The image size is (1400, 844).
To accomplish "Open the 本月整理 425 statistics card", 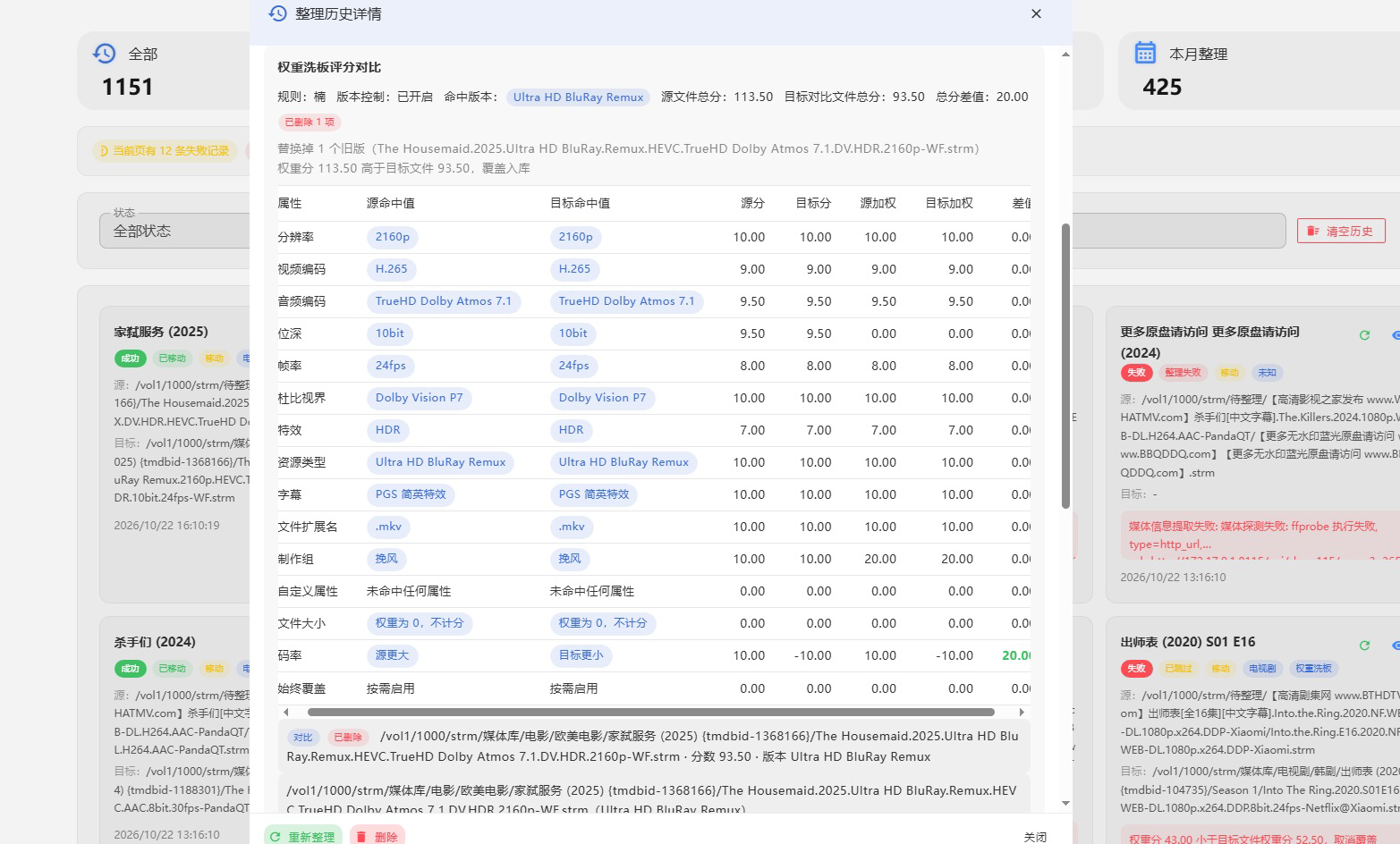I will click(x=1258, y=72).
